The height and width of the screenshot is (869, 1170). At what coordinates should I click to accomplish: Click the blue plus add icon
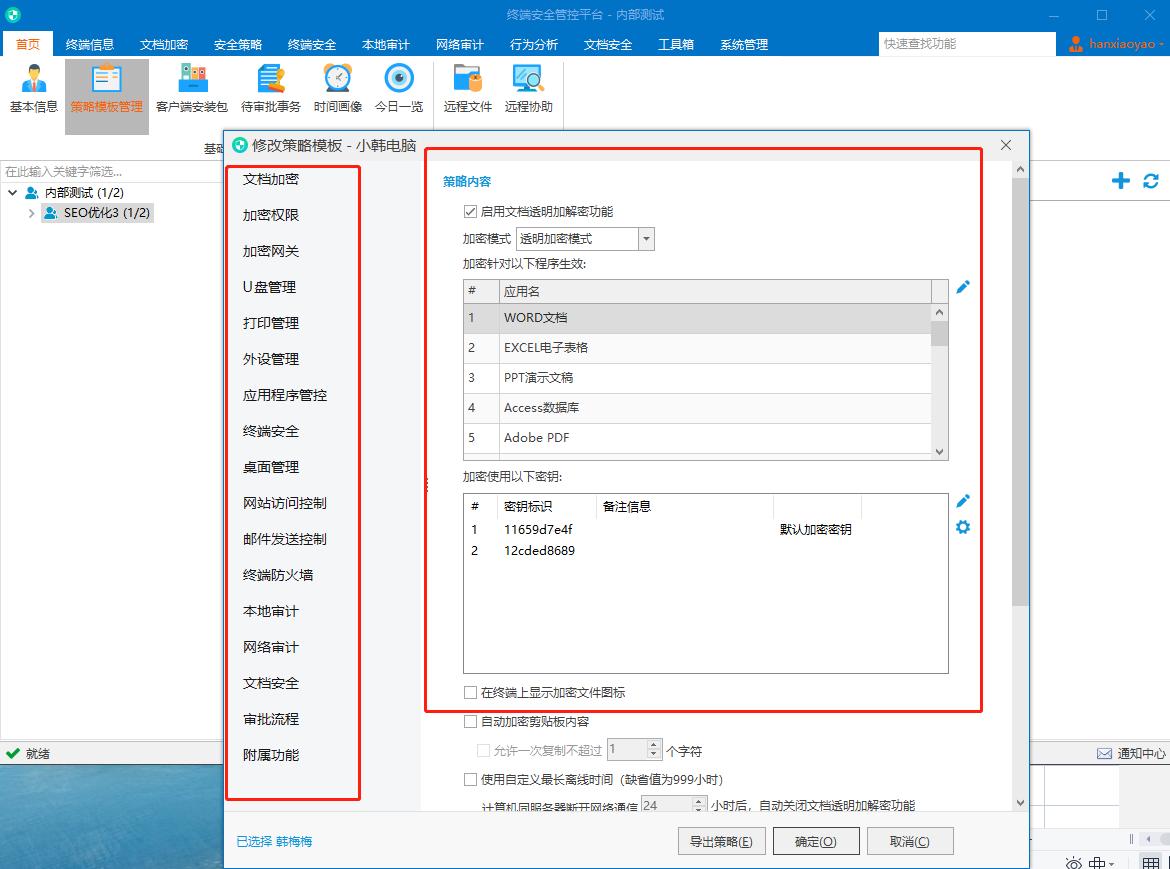(1120, 181)
